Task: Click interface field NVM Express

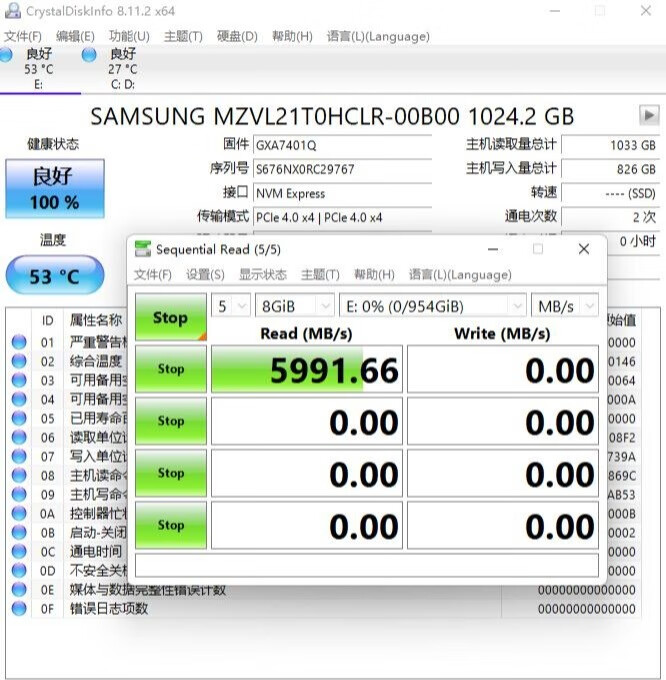Action: point(343,193)
